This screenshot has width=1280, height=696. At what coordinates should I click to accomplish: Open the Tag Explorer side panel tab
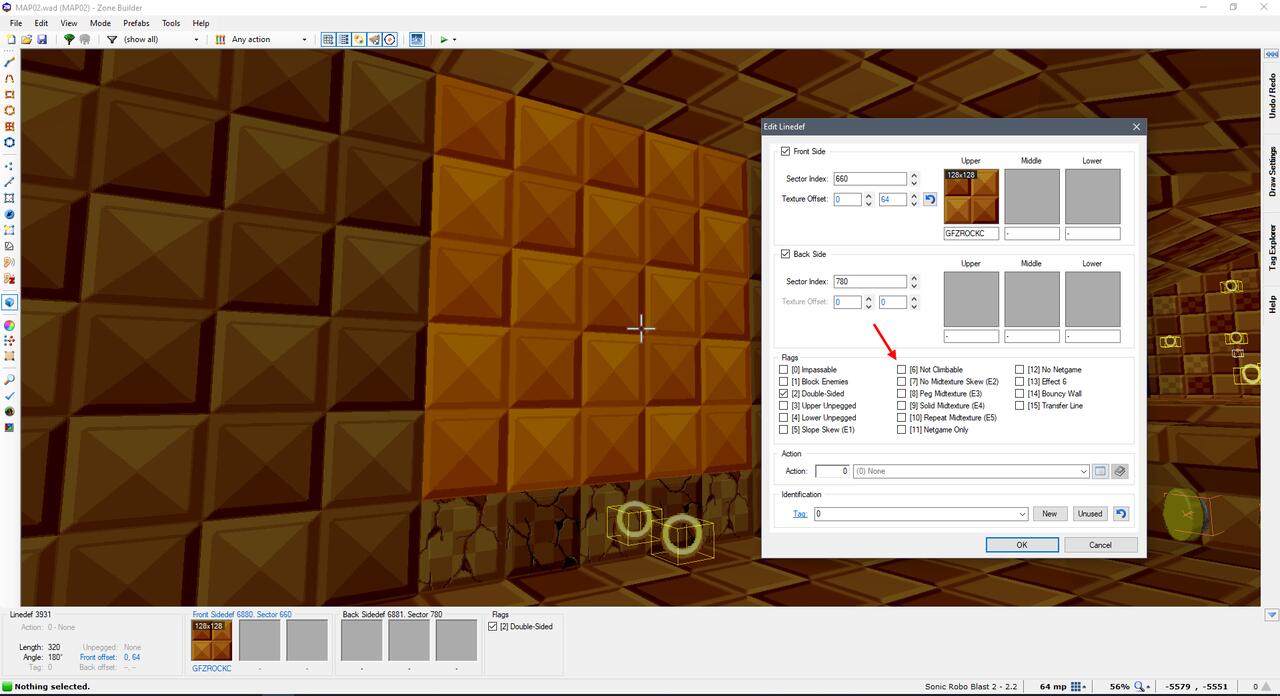click(x=1272, y=246)
